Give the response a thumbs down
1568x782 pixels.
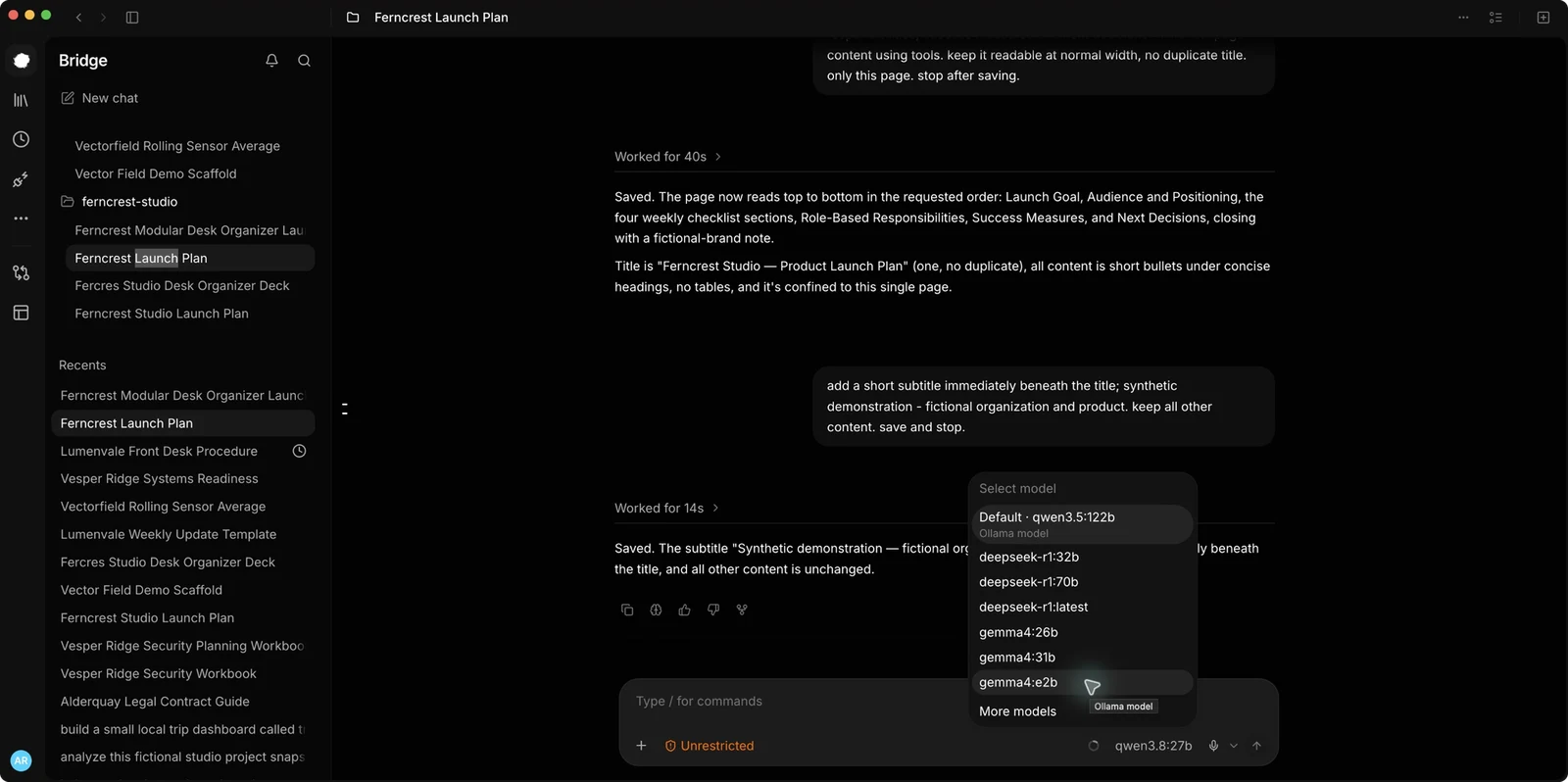(x=713, y=610)
